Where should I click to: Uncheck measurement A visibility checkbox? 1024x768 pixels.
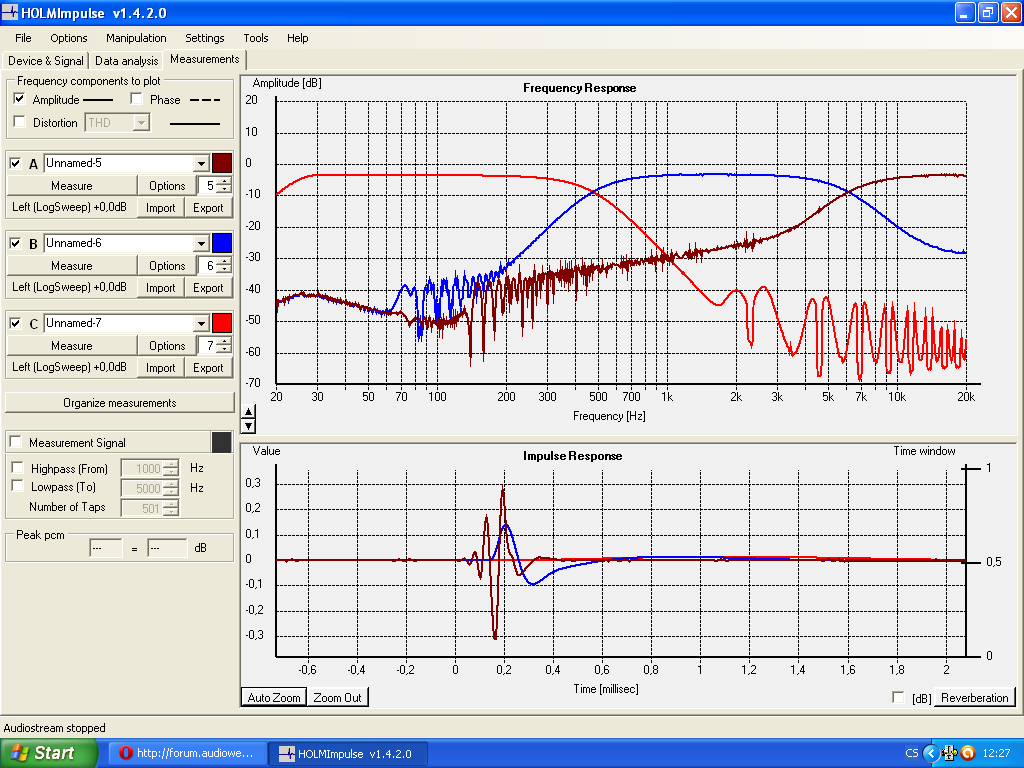click(x=16, y=163)
